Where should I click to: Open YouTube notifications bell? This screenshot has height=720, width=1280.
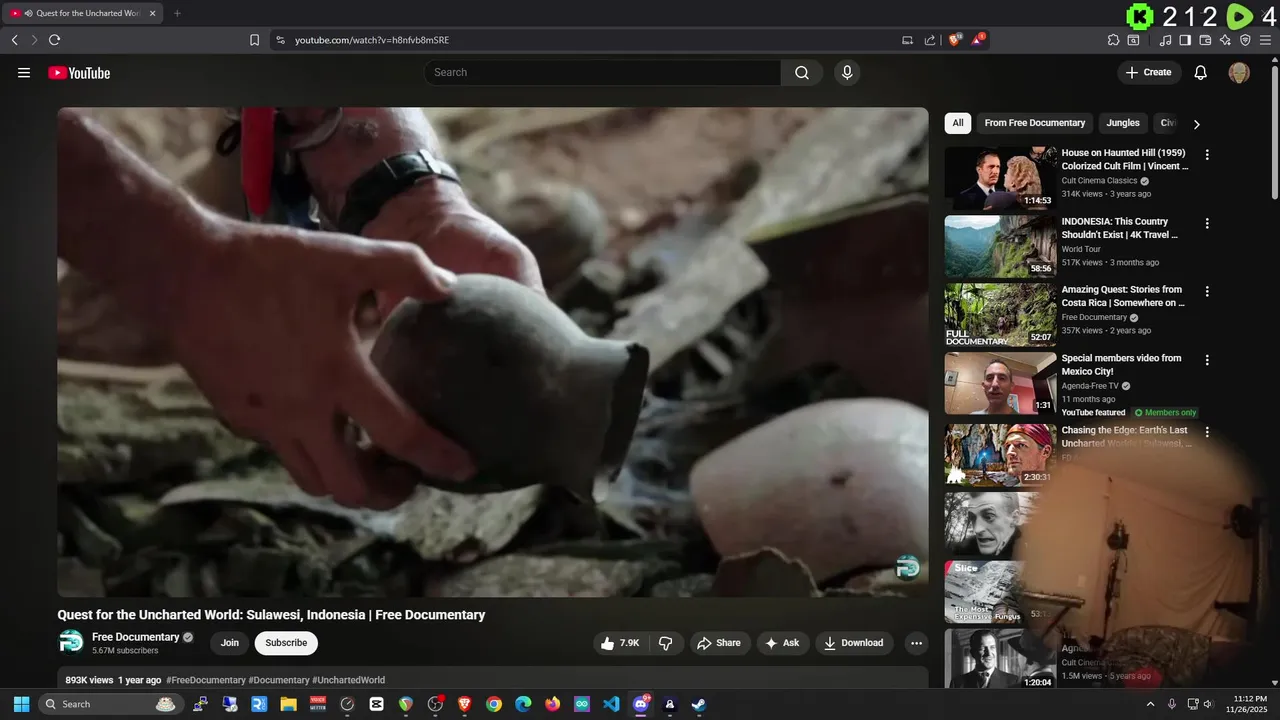[1201, 72]
